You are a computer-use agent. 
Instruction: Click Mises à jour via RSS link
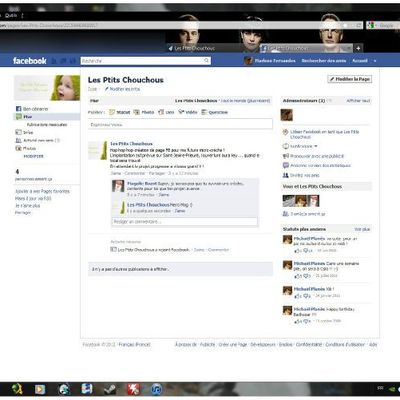[33, 198]
